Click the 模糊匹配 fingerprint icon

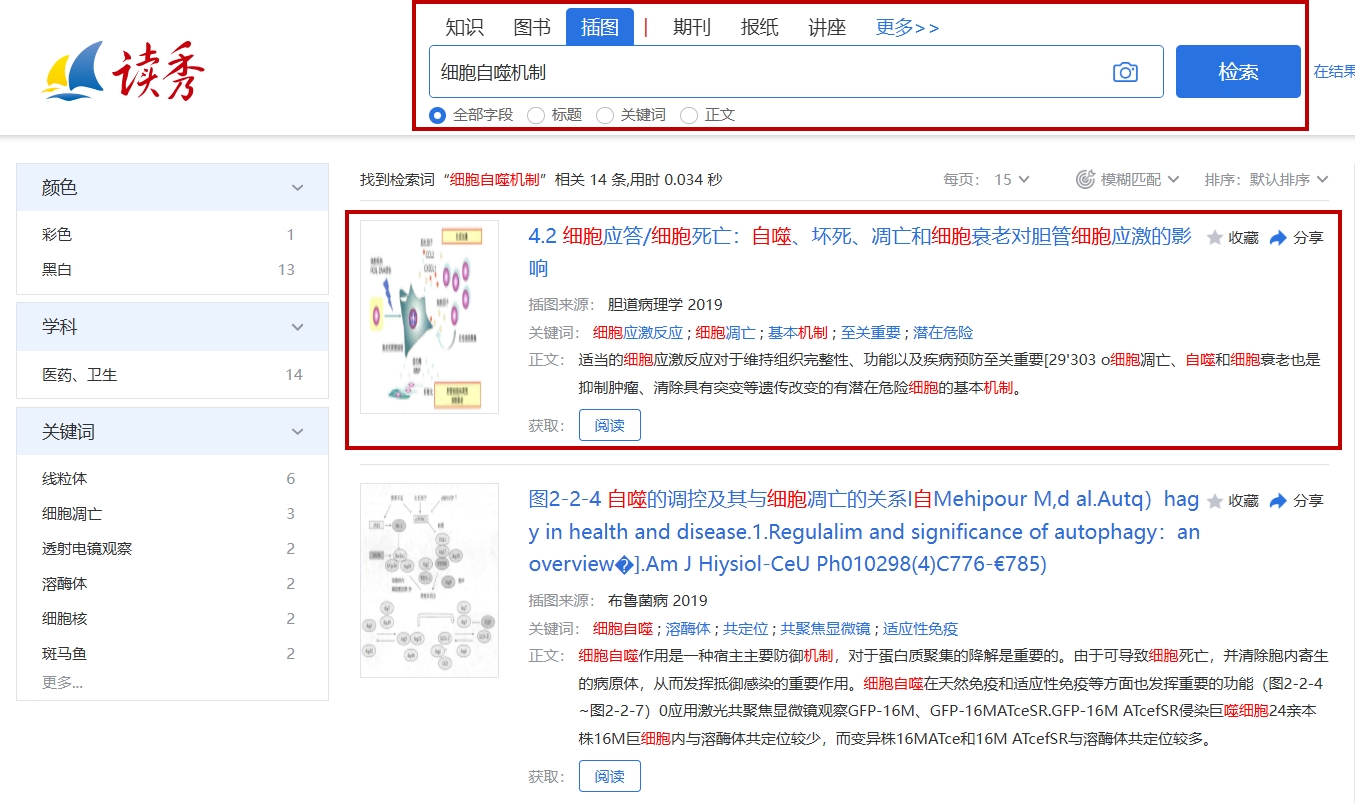[x=1085, y=180]
